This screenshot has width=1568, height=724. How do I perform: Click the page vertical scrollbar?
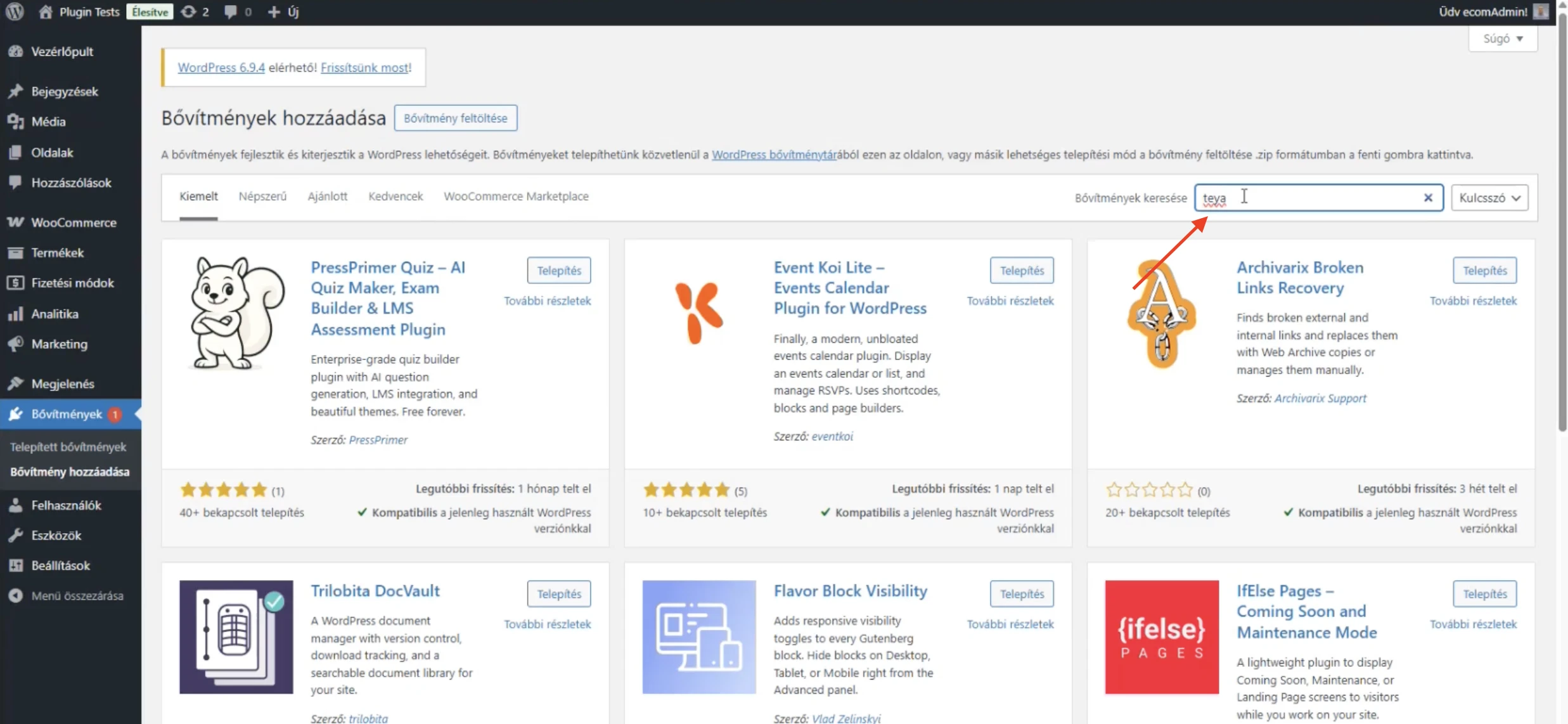tap(1562, 222)
